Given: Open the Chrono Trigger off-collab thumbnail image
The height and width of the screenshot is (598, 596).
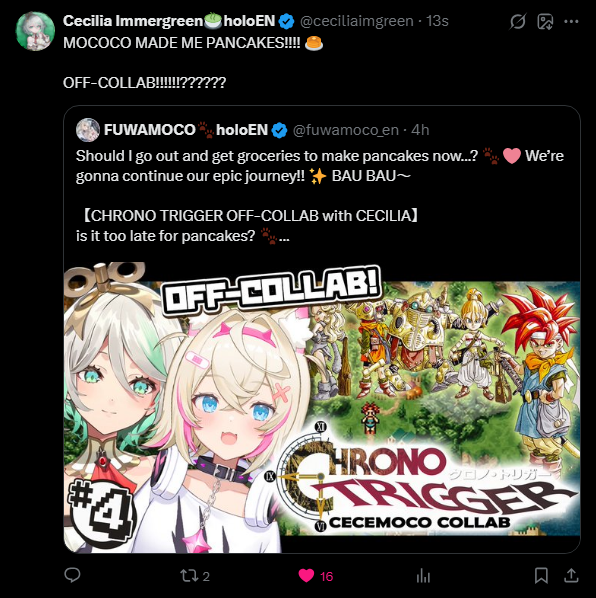Looking at the screenshot, I should [322, 407].
